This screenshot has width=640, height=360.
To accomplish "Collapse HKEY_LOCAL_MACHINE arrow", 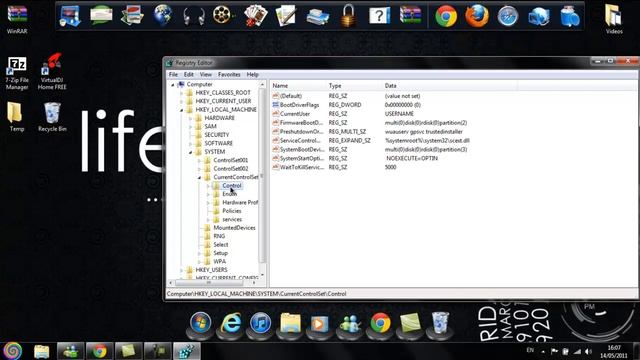I will 182,110.
